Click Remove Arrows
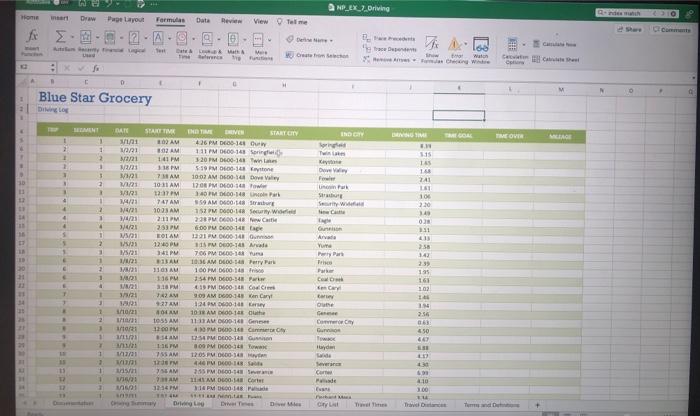Screen dimensions: 700x416 pos(387,59)
